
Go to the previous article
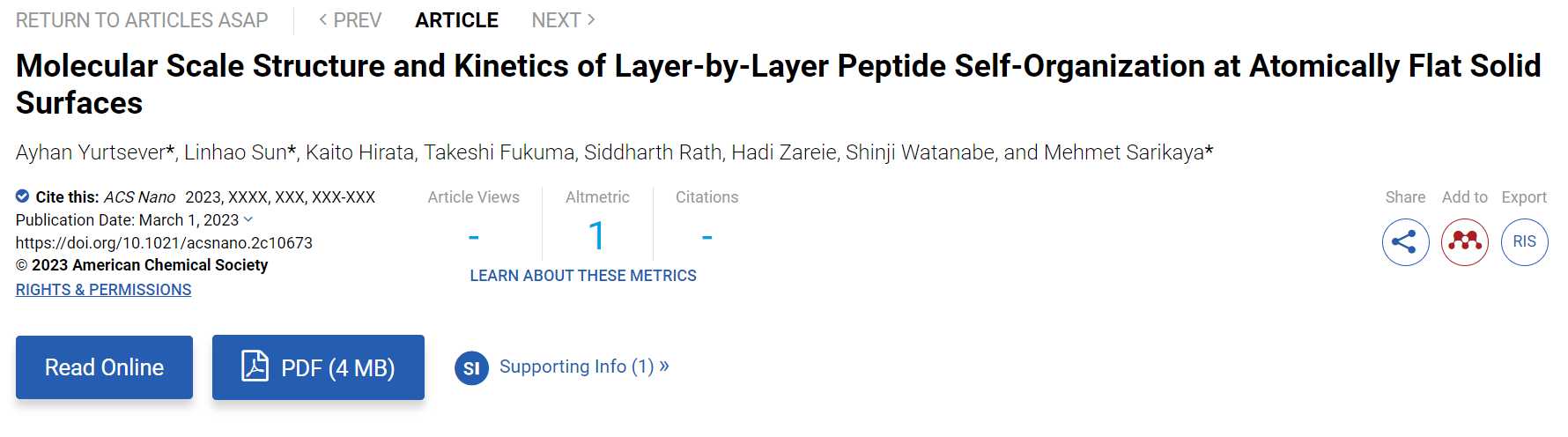(350, 20)
